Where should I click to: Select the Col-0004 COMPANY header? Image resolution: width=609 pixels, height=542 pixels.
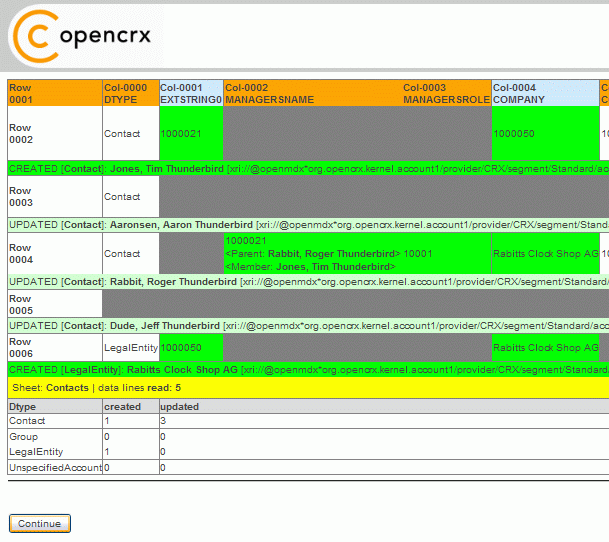pos(545,93)
